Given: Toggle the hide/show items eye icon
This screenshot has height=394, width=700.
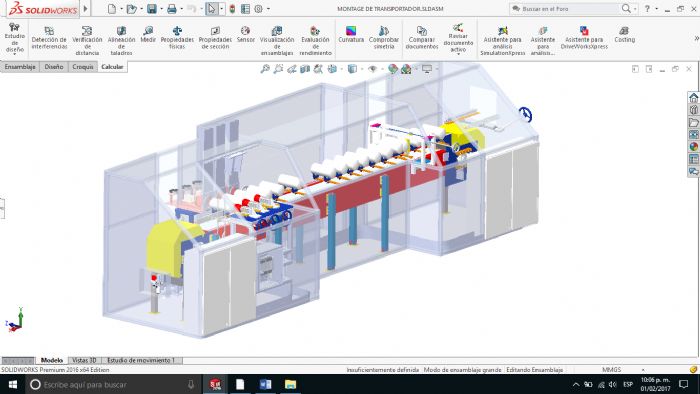Looking at the screenshot, I should pos(372,69).
